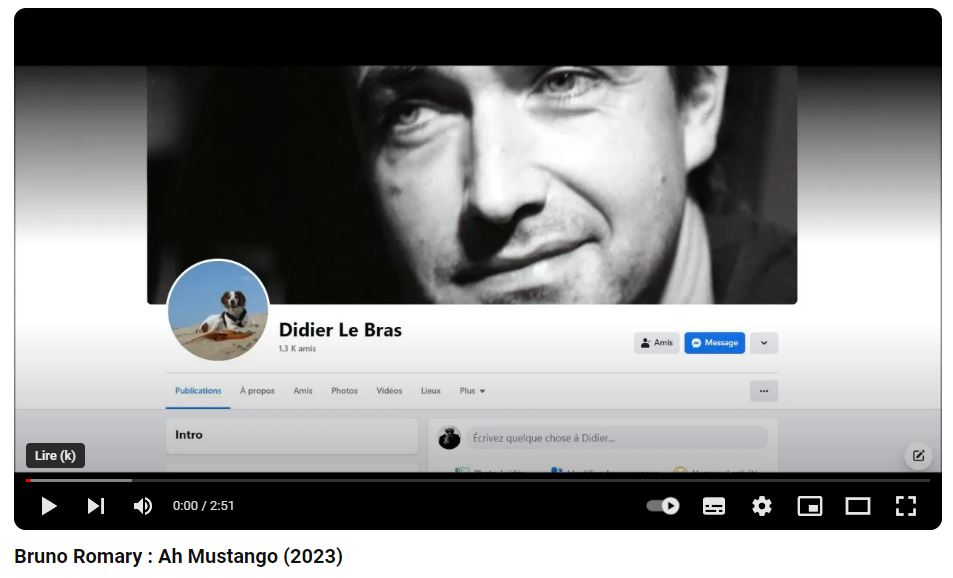Open the Plus dropdown in profile tabs
The width and height of the screenshot is (953, 578).
click(472, 391)
